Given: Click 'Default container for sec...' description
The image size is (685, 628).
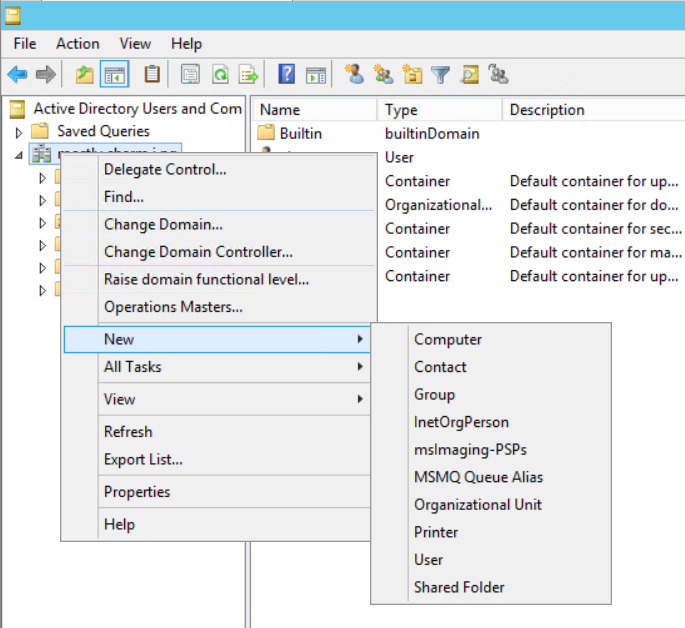Looking at the screenshot, I should [x=595, y=228].
